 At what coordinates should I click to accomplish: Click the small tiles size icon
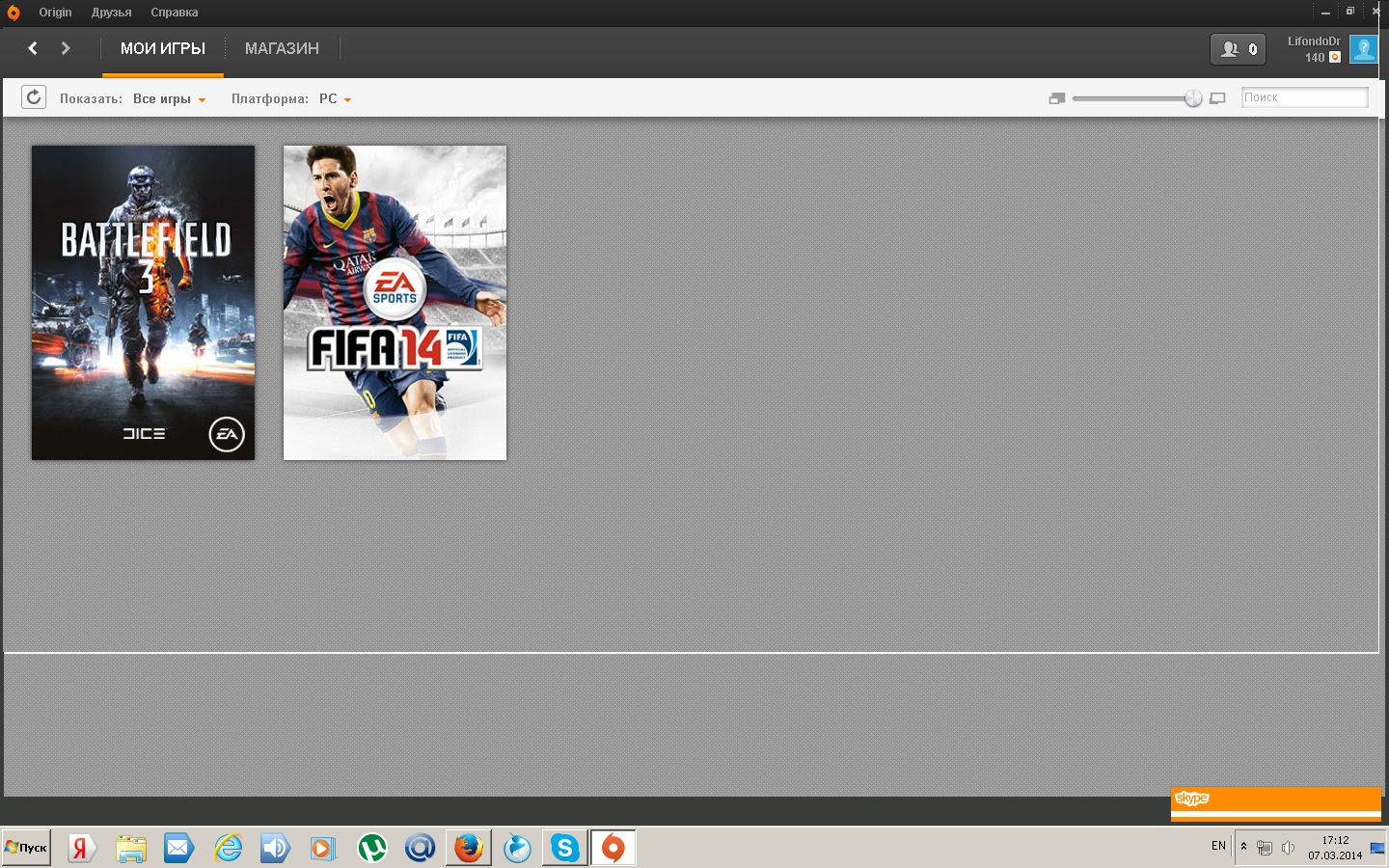[1057, 98]
